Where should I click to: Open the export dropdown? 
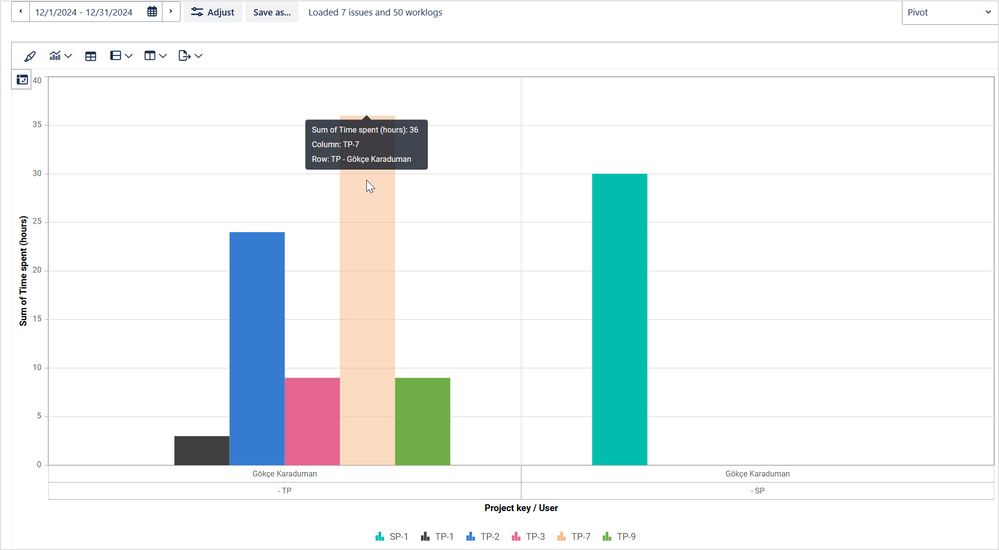(190, 56)
